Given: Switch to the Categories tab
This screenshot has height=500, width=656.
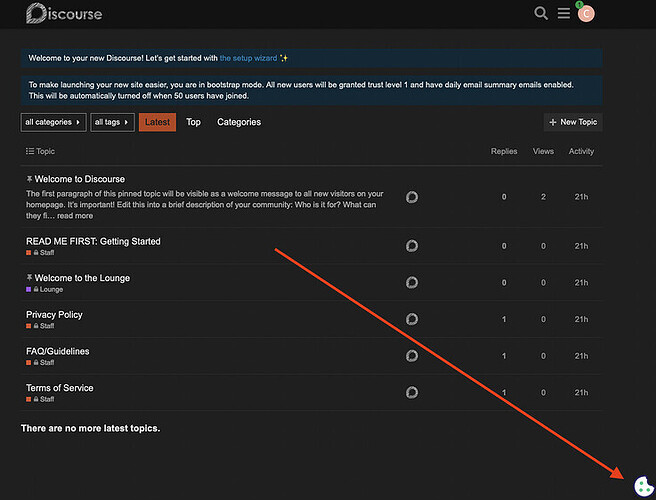Looking at the screenshot, I should point(239,122).
